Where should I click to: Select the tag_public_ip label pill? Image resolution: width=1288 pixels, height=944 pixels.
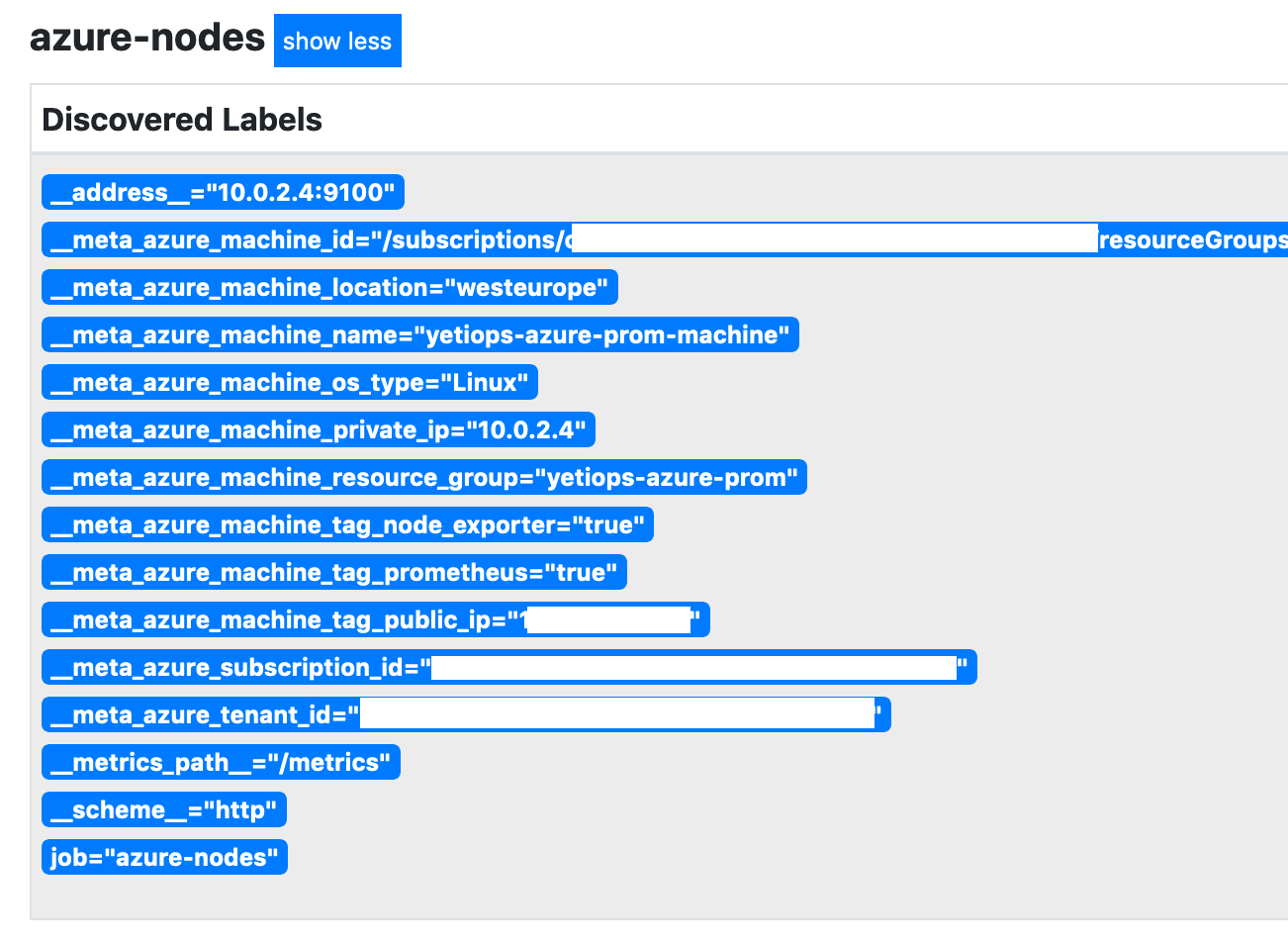[375, 619]
